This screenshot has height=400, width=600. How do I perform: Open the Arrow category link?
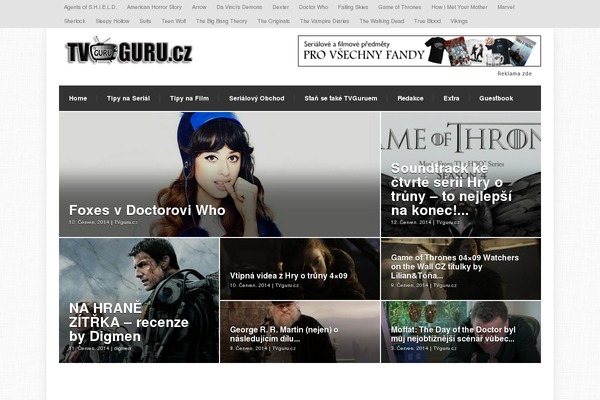[x=199, y=7]
